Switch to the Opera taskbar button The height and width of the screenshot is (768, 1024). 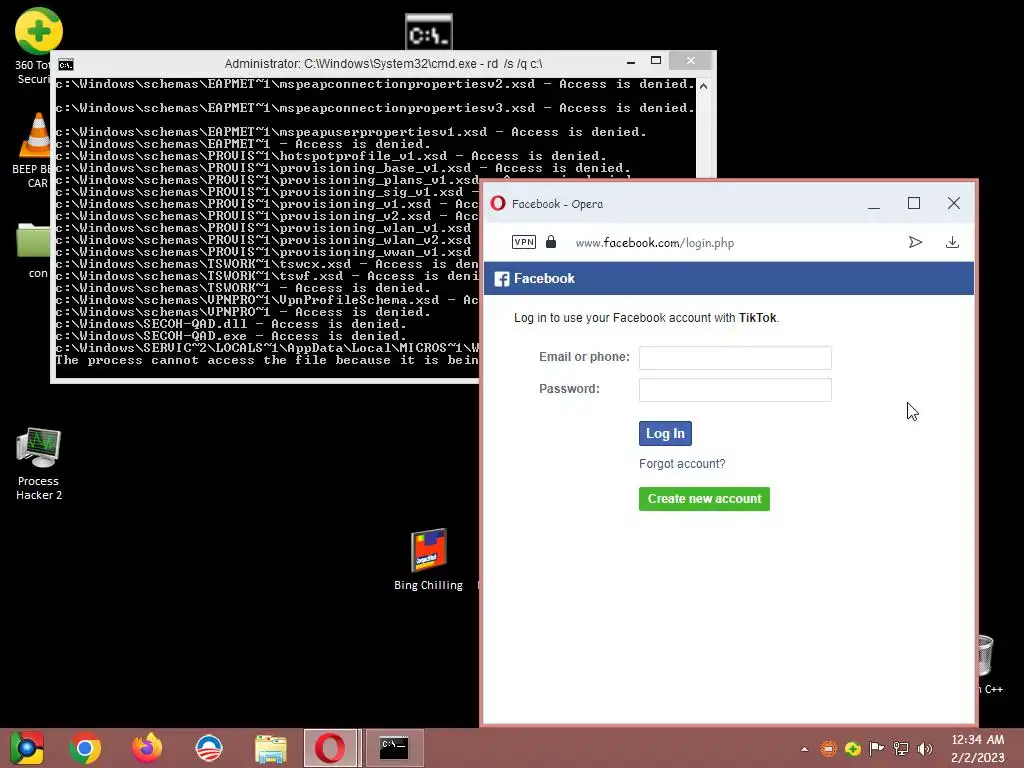(330, 748)
